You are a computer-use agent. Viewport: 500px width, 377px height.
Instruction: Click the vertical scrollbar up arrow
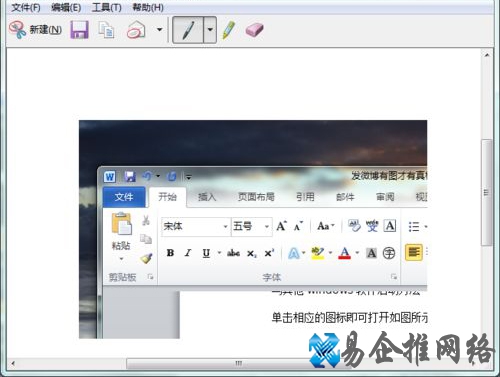point(487,55)
